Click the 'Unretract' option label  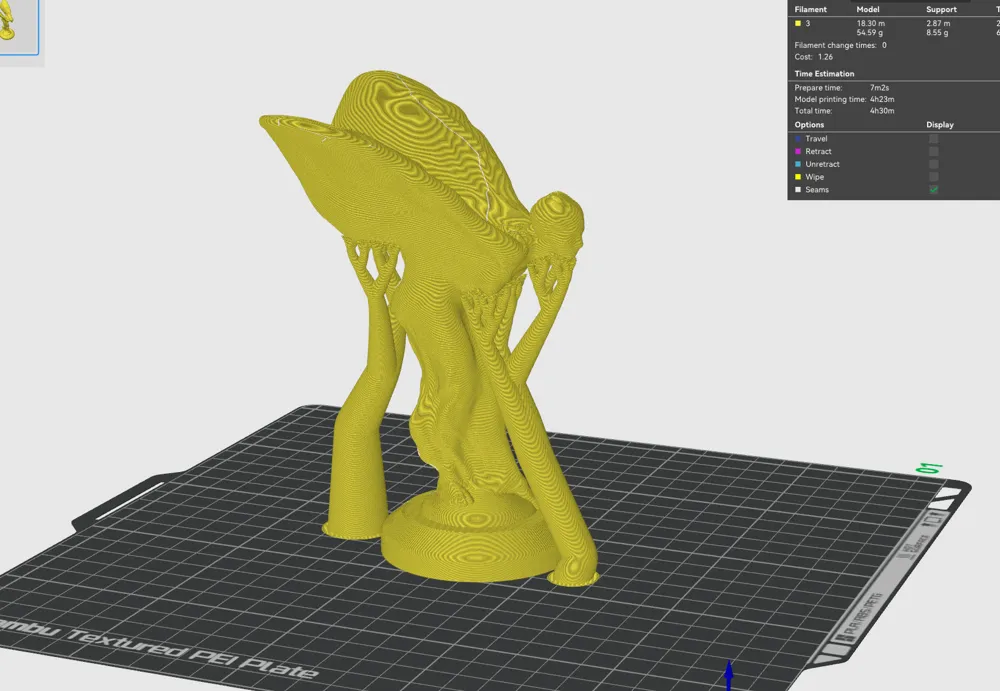[822, 165]
